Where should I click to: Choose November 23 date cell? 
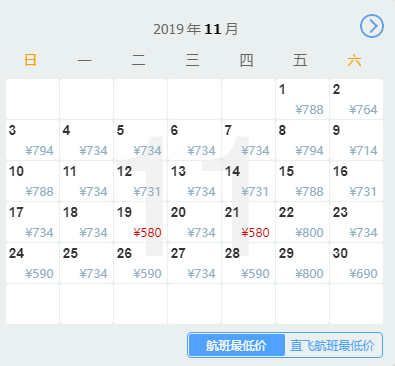click(x=356, y=222)
